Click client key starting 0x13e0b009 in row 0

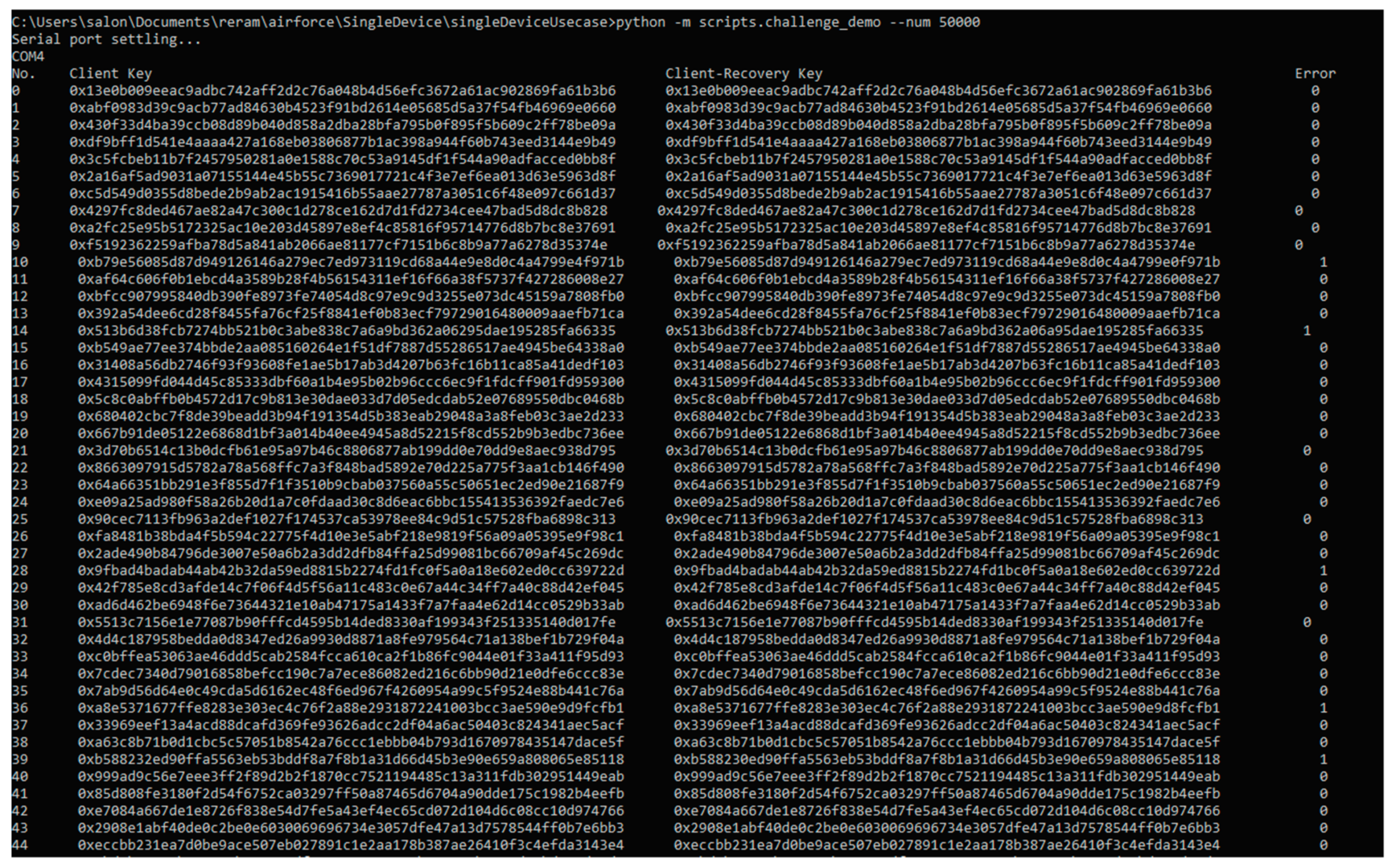point(342,91)
